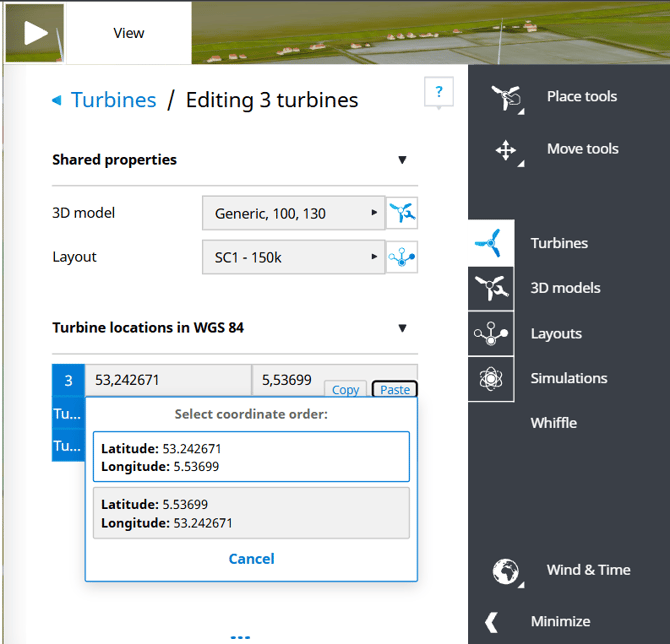The height and width of the screenshot is (644, 670).
Task: Click the Minimize label
Action: coord(561,621)
